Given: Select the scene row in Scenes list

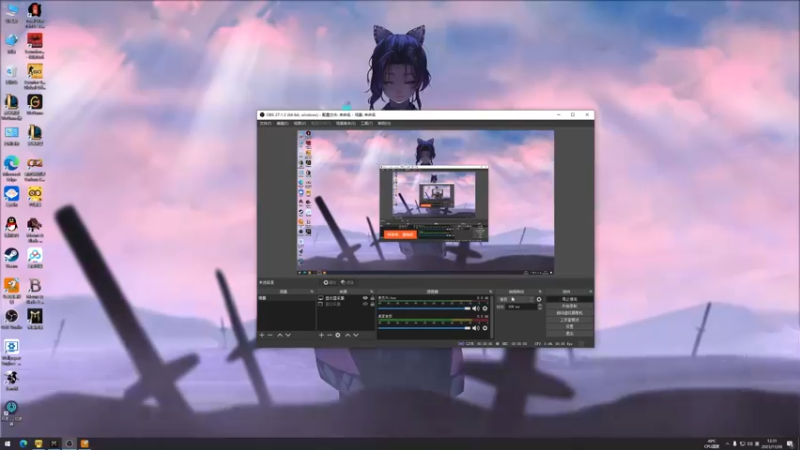Looking at the screenshot, I should point(286,298).
